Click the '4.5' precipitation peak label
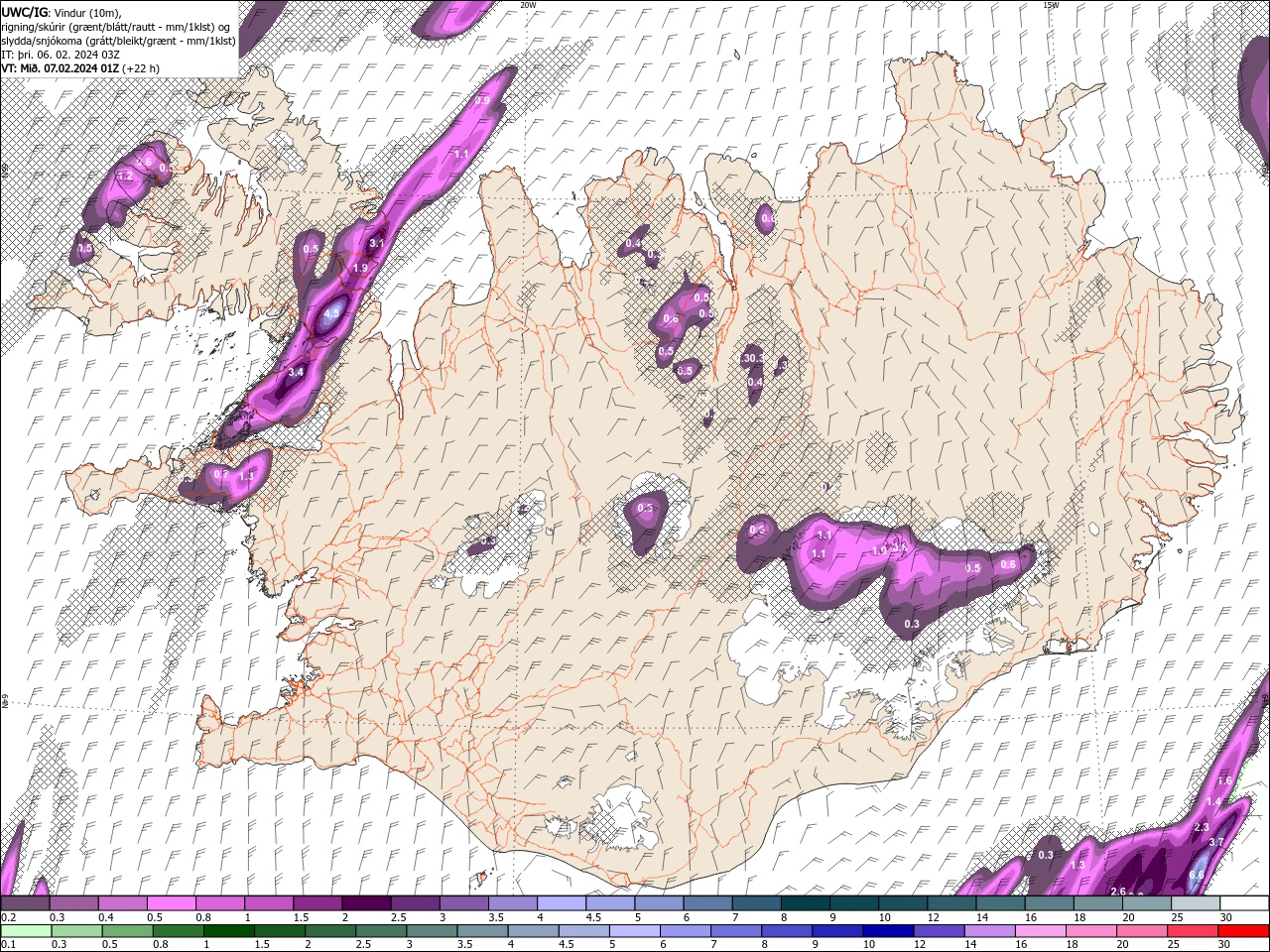The height and width of the screenshot is (952, 1270). tap(332, 312)
